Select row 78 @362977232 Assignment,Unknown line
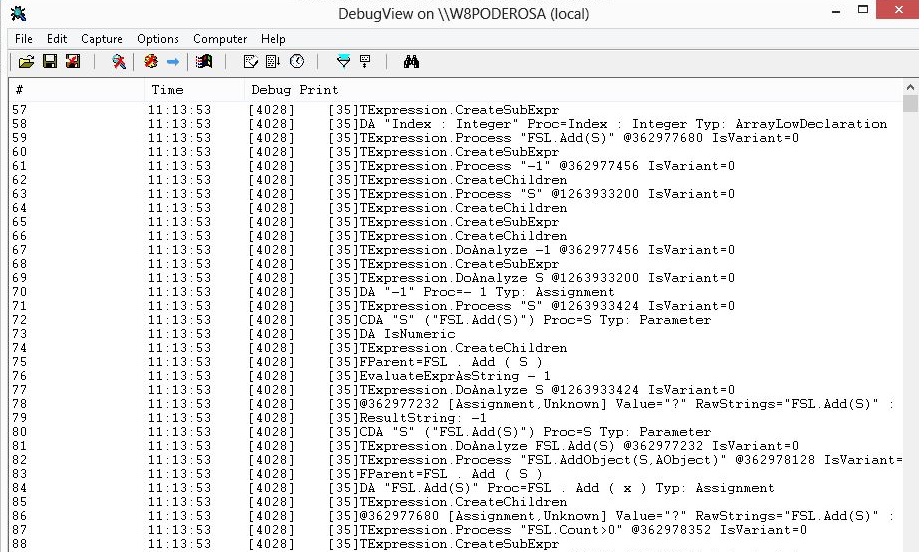 tap(456, 404)
